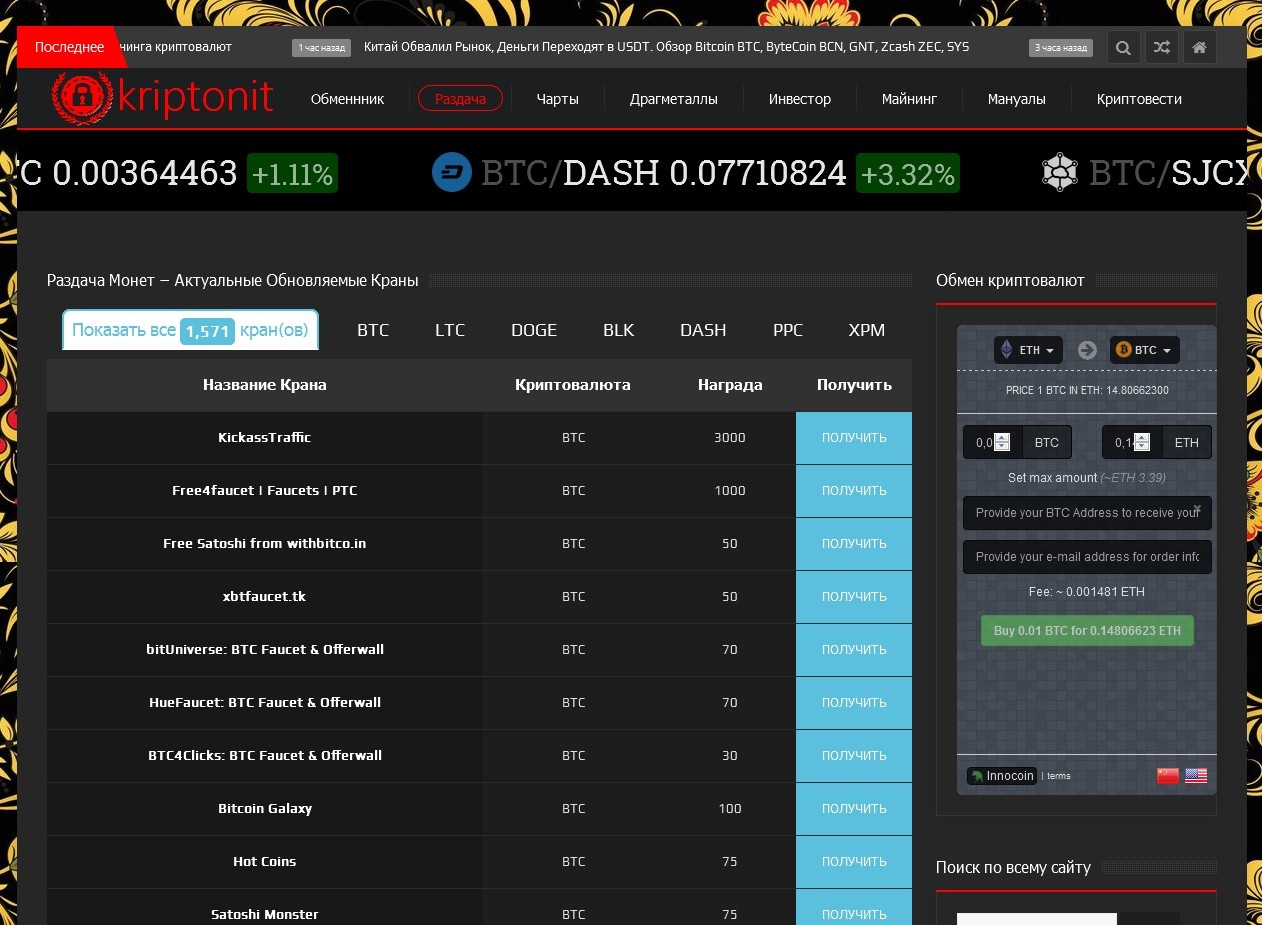Click ПОЛУЧИТЬ for Free Satoshi from withbitco.in
The height and width of the screenshot is (925, 1262).
[854, 544]
